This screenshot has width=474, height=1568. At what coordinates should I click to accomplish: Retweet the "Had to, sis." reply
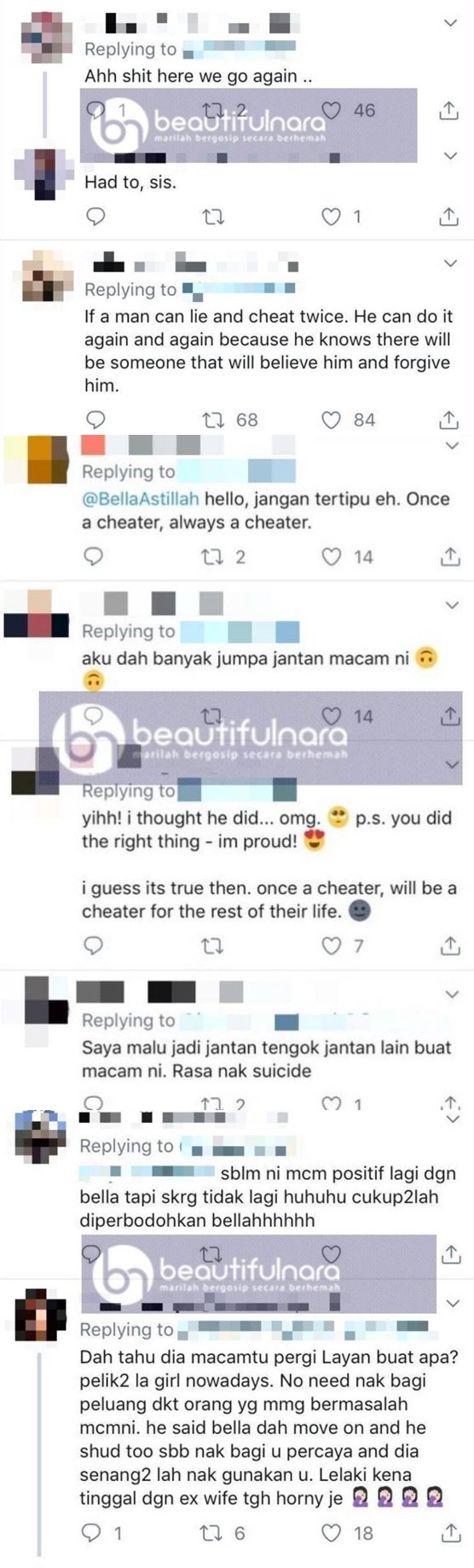(213, 217)
